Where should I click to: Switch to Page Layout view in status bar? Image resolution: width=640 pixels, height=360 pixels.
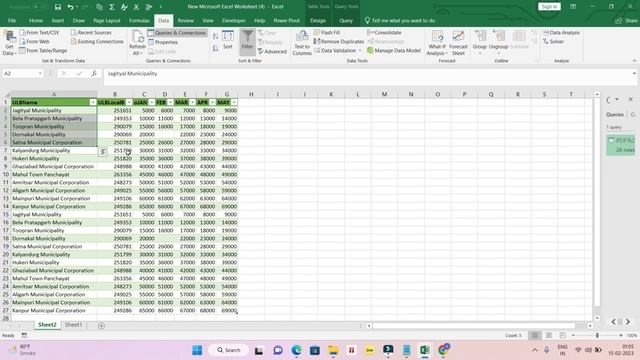coord(549,335)
